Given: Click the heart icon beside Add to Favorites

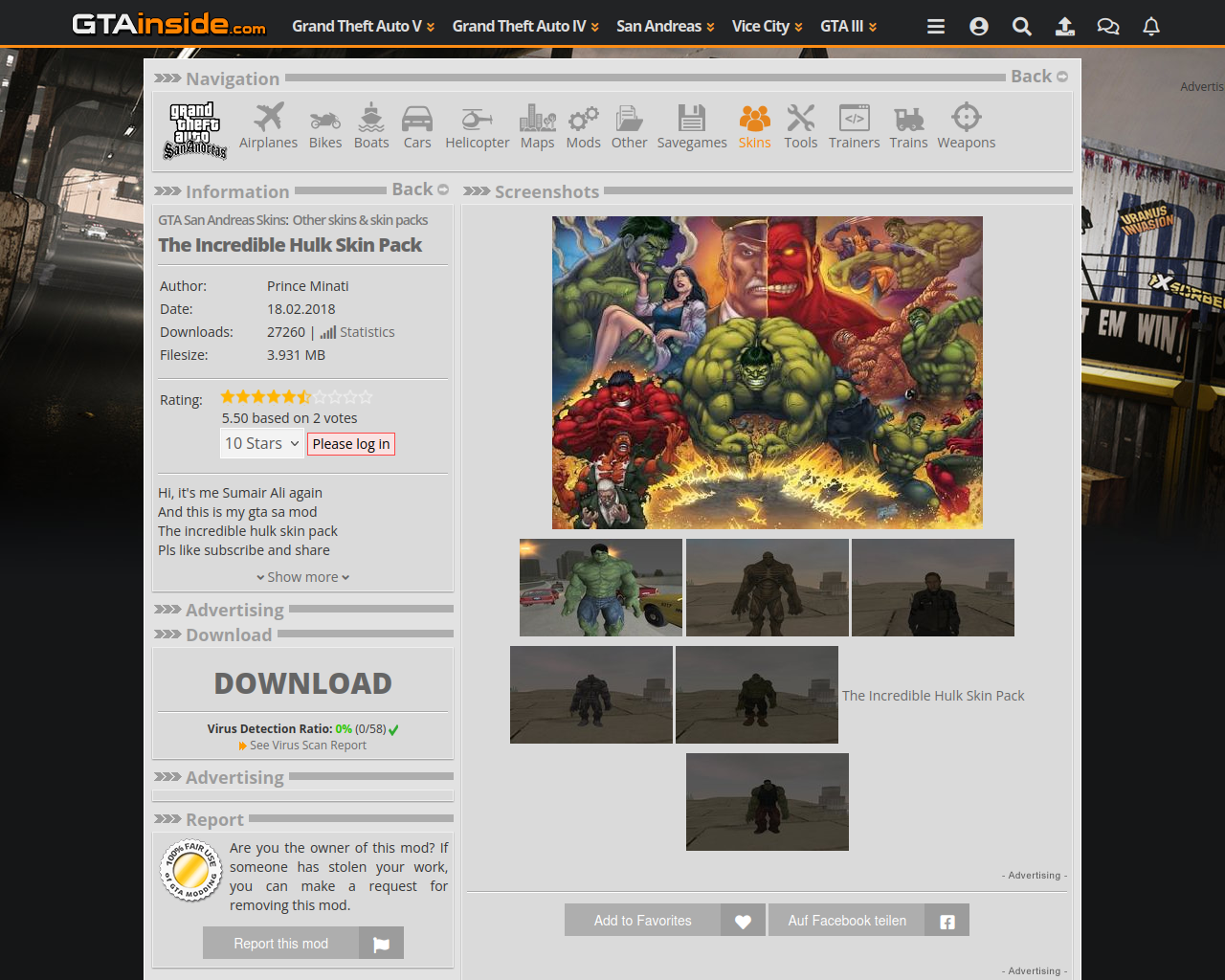Looking at the screenshot, I should click(x=743, y=921).
